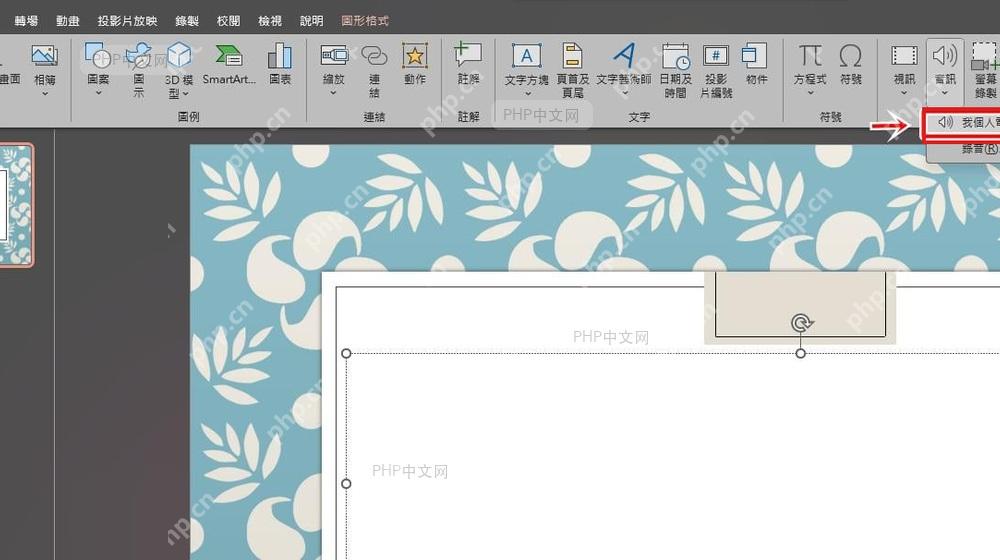This screenshot has width=1000, height=560.
Task: Insert a comment with 註解
Action: pyautogui.click(x=468, y=64)
